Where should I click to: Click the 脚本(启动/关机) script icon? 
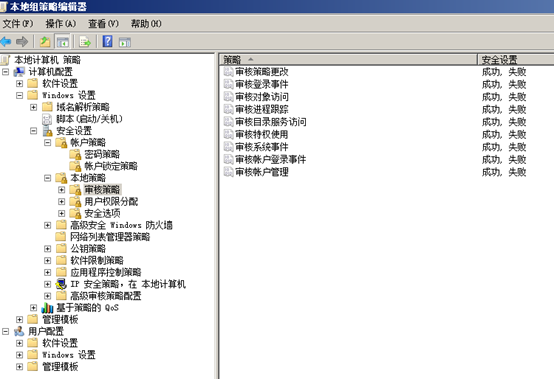coord(47,119)
